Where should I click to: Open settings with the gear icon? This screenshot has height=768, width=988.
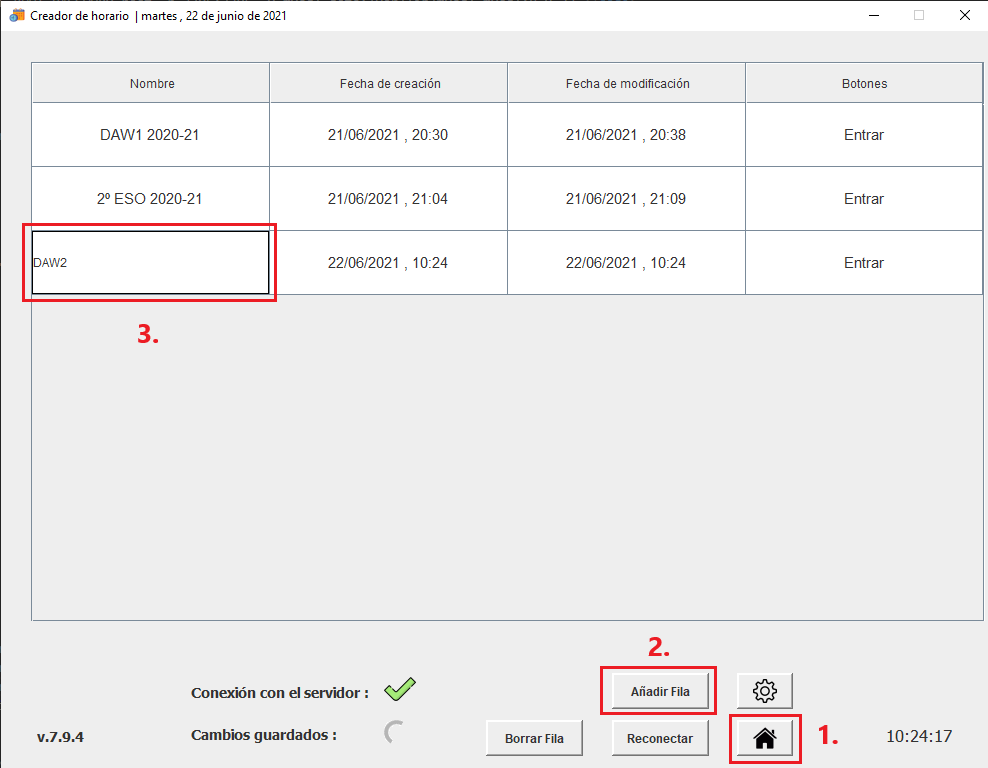click(765, 690)
